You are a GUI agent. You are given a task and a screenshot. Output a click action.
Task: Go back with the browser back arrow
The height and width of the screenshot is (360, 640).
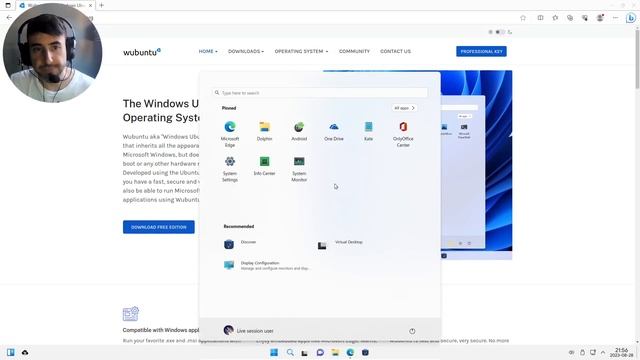pyautogui.click(x=9, y=18)
